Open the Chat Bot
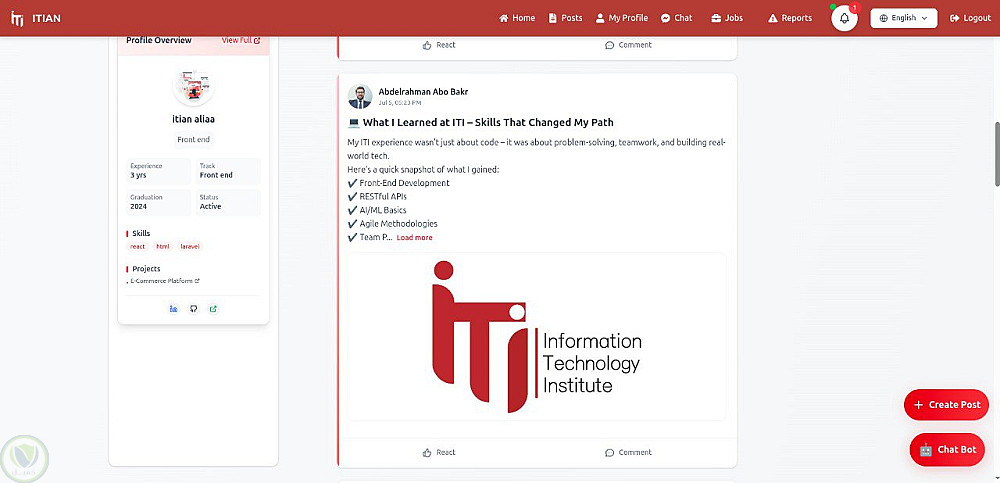 [x=947, y=450]
